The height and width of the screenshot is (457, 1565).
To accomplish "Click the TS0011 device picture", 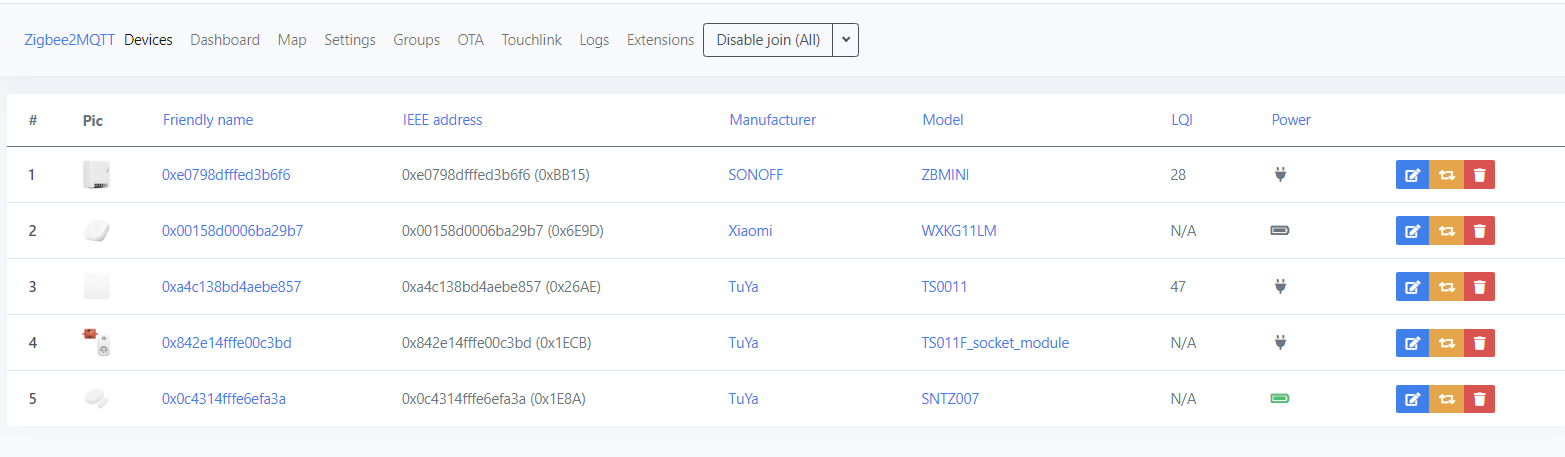I will coord(96,287).
